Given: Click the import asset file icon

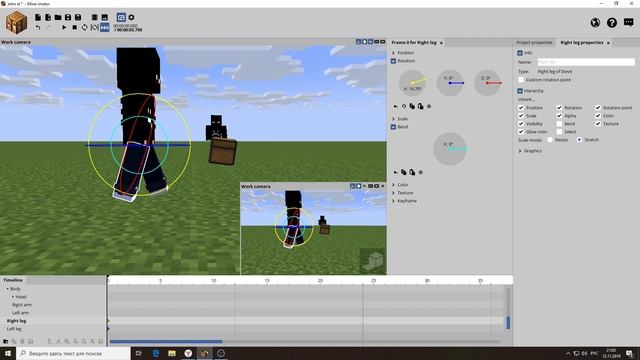Looking at the screenshot, I should (x=48, y=17).
